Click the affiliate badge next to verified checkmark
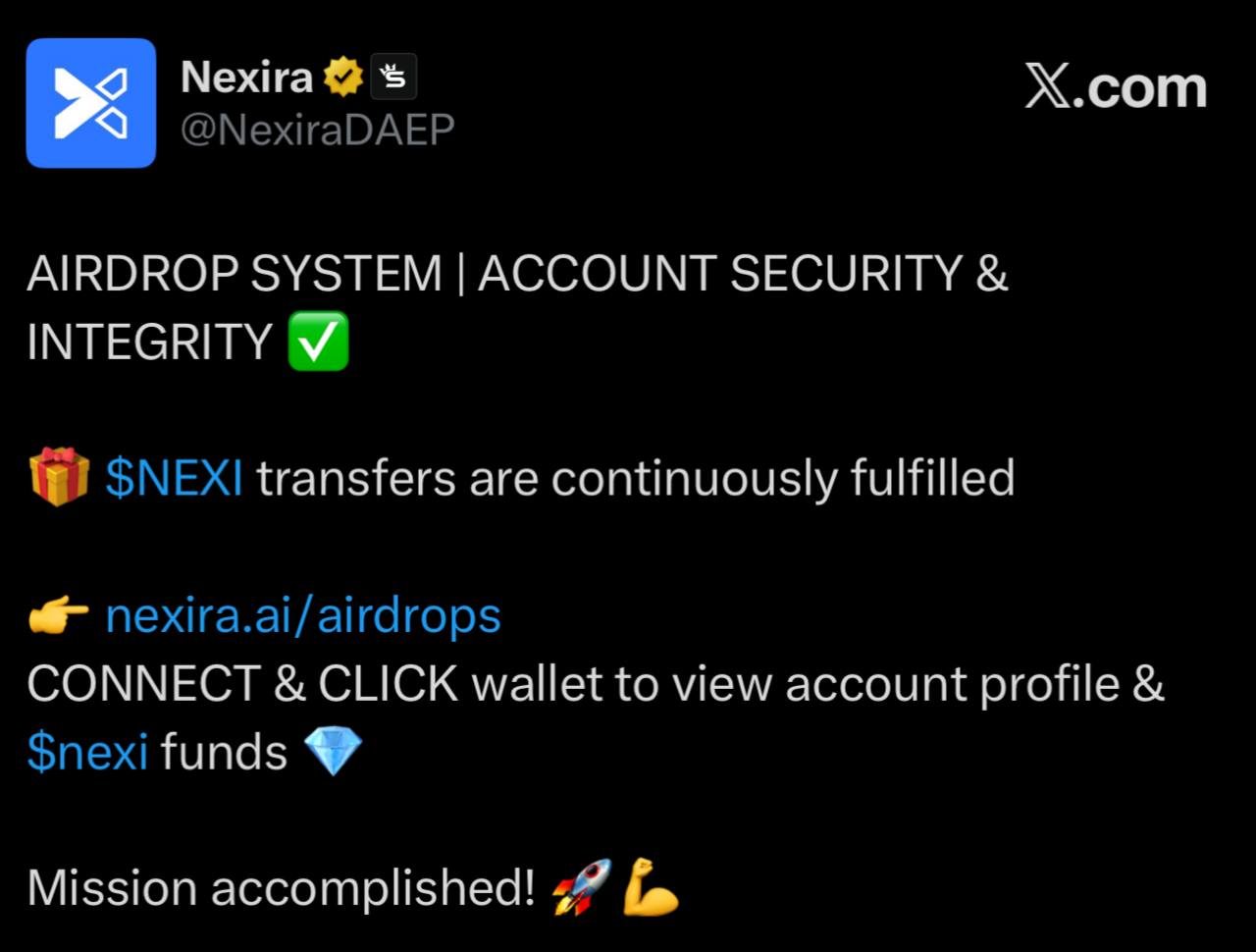The image size is (1256, 952). 393,77
